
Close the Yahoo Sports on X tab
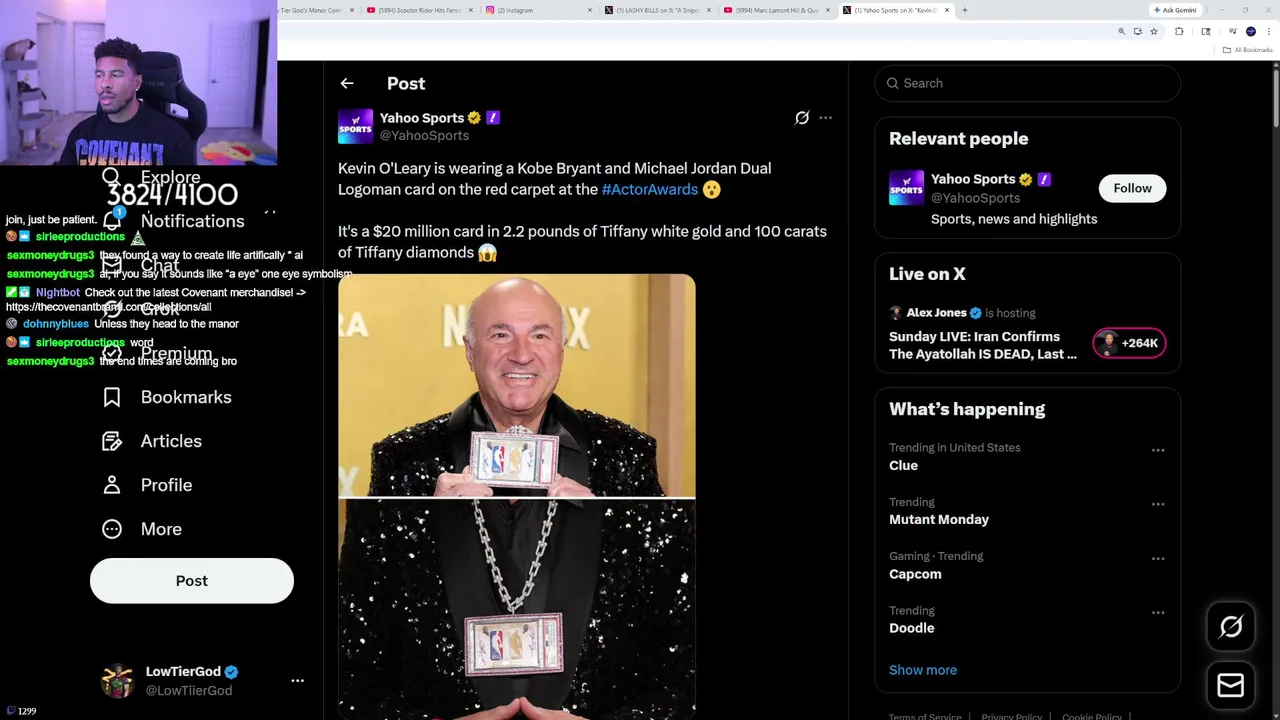pos(947,10)
